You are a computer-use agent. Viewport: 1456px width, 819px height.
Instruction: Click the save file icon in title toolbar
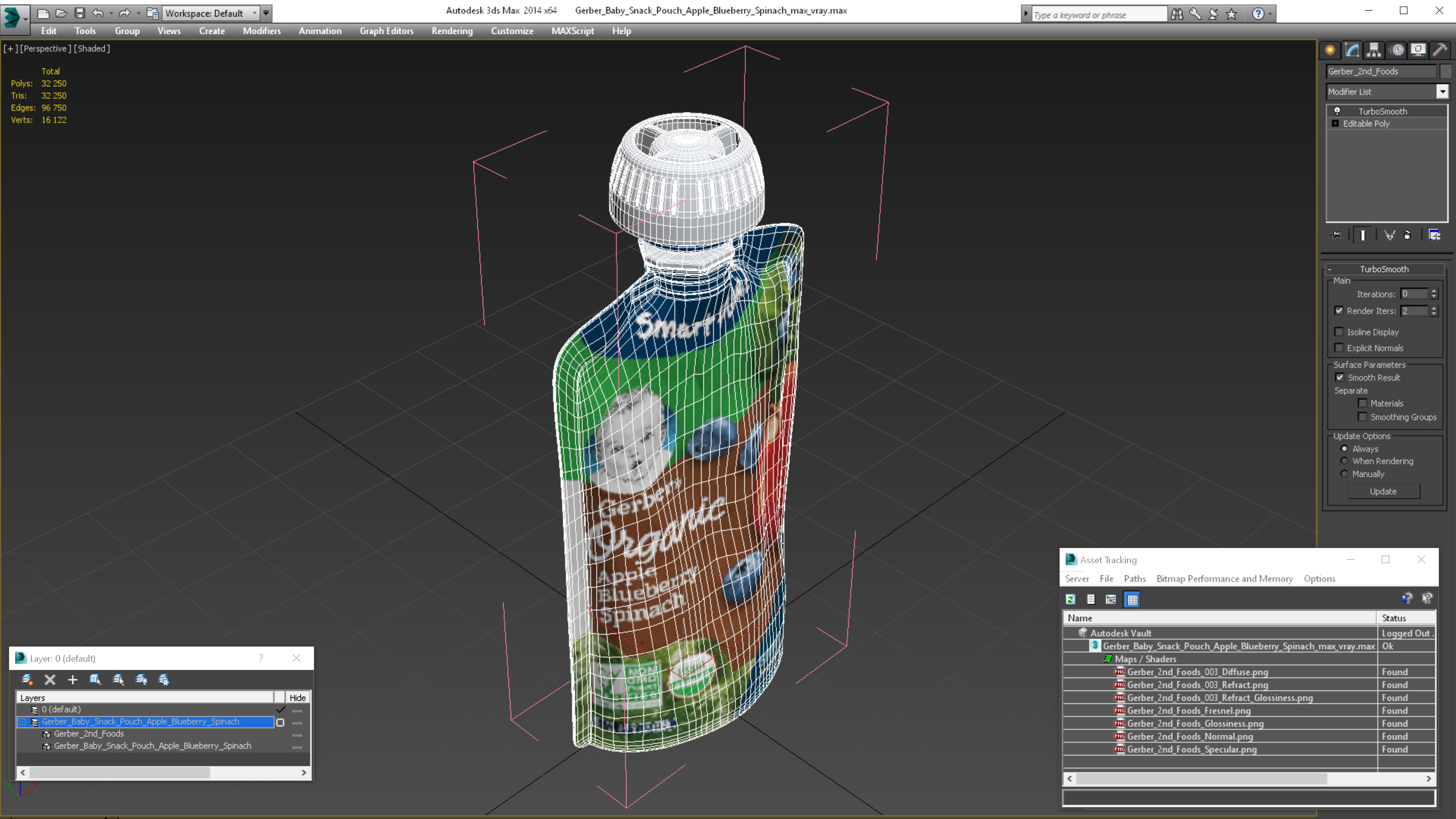click(x=80, y=13)
